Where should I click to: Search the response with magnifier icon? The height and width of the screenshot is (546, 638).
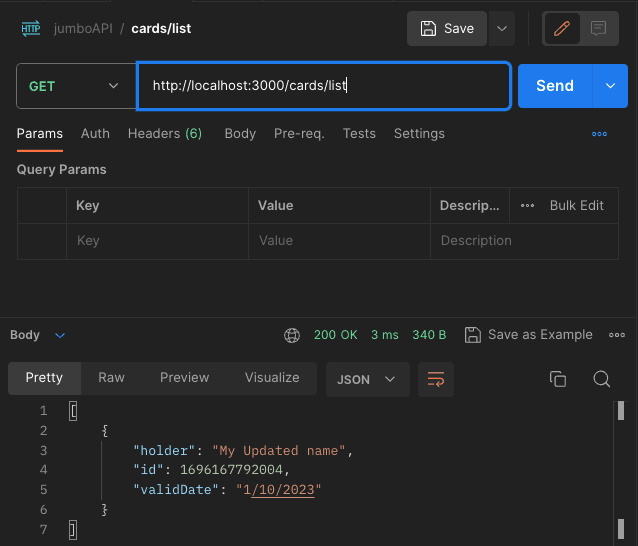pyautogui.click(x=602, y=379)
